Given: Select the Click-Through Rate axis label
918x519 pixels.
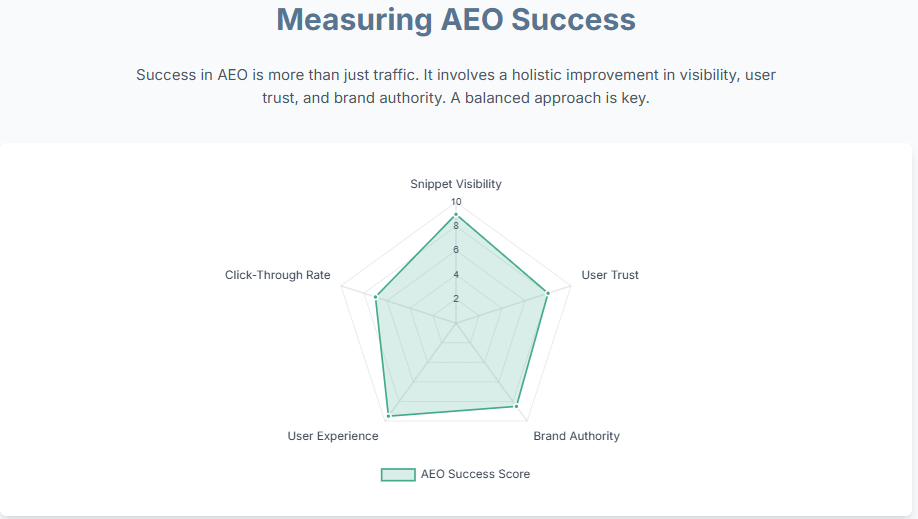Looking at the screenshot, I should coord(278,275).
